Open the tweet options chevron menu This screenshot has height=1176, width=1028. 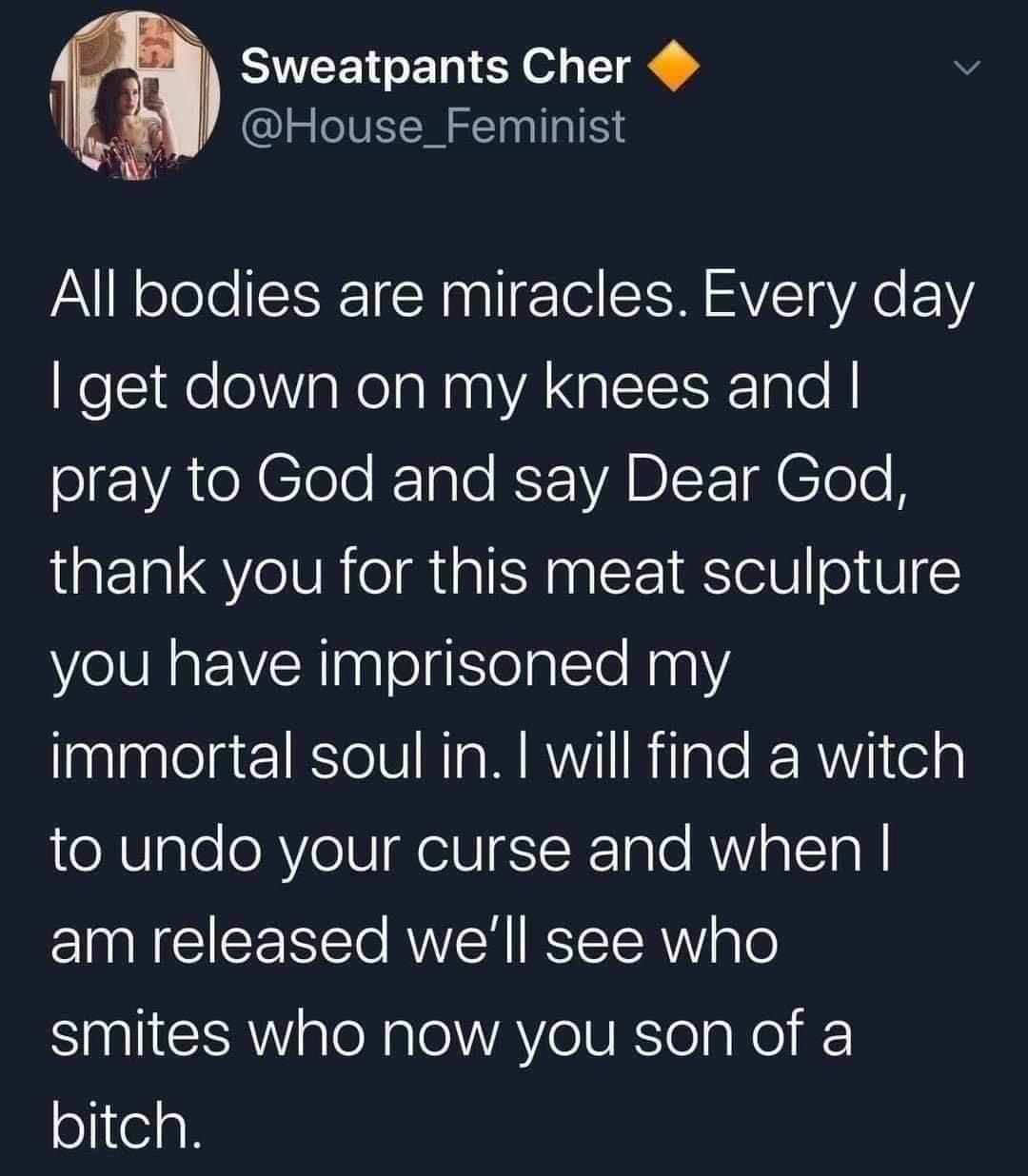[x=966, y=67]
